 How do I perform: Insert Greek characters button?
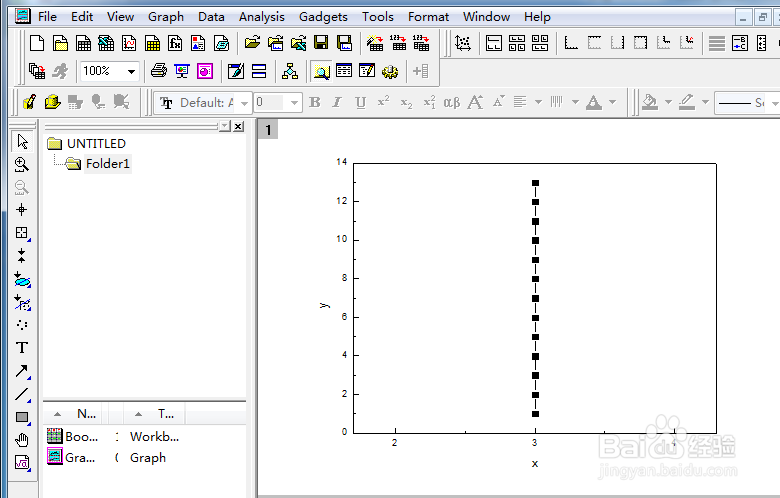pos(452,102)
